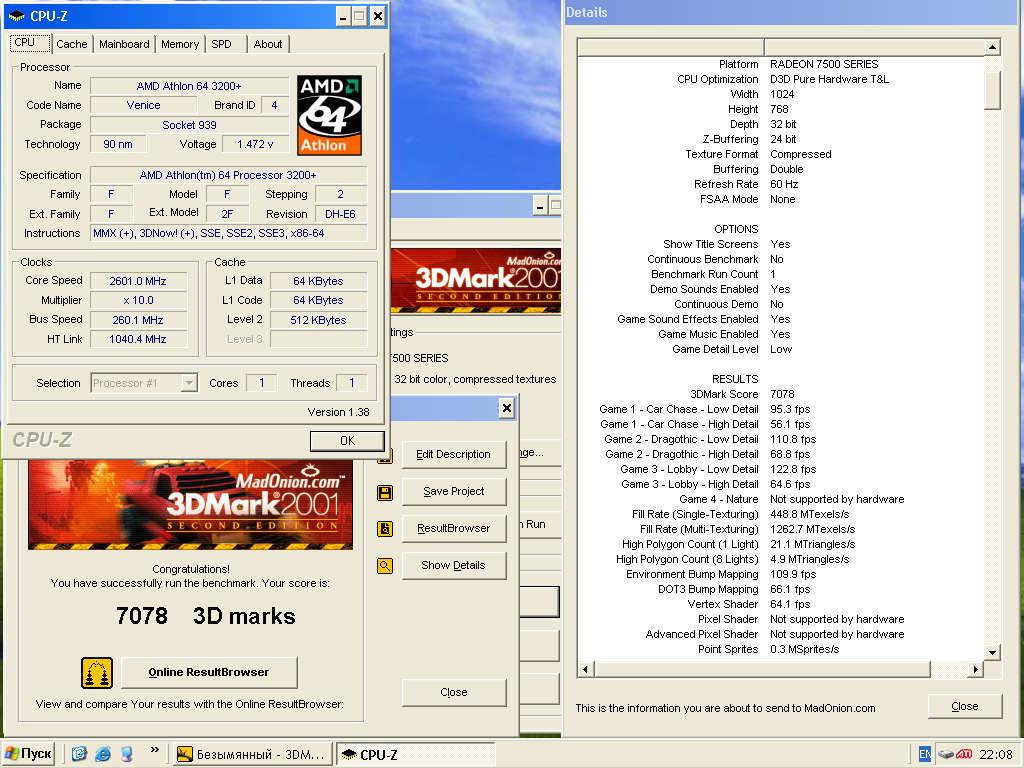
Task: Click the Details horizontal scroll right arrow
Action: coord(976,669)
